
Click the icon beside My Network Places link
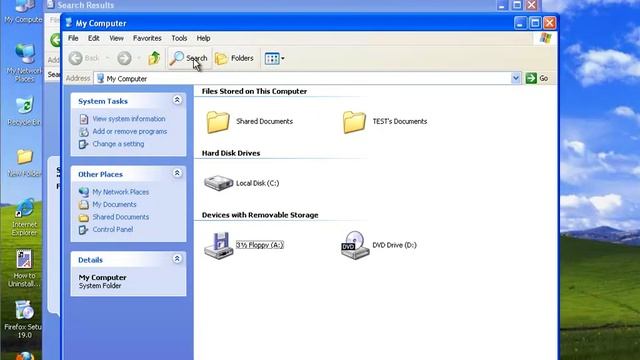point(84,192)
